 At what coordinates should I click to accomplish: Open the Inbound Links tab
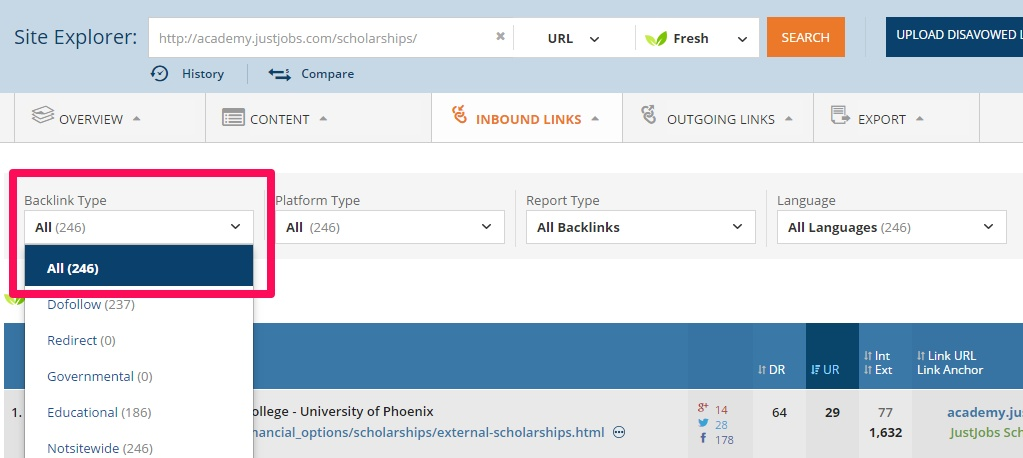[x=527, y=119]
